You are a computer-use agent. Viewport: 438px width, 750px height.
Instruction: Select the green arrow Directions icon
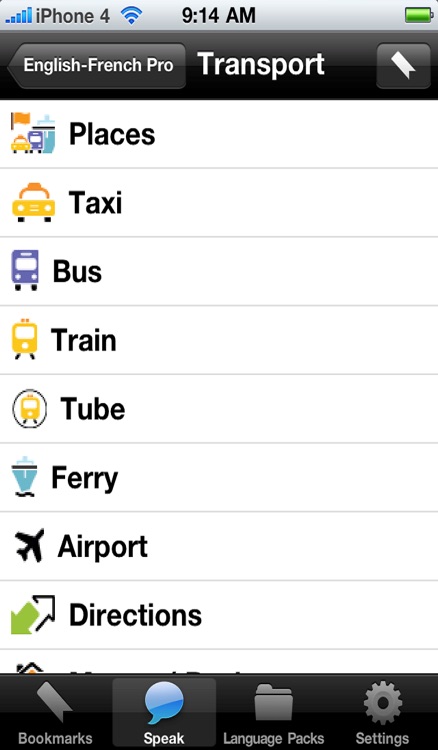[33, 615]
